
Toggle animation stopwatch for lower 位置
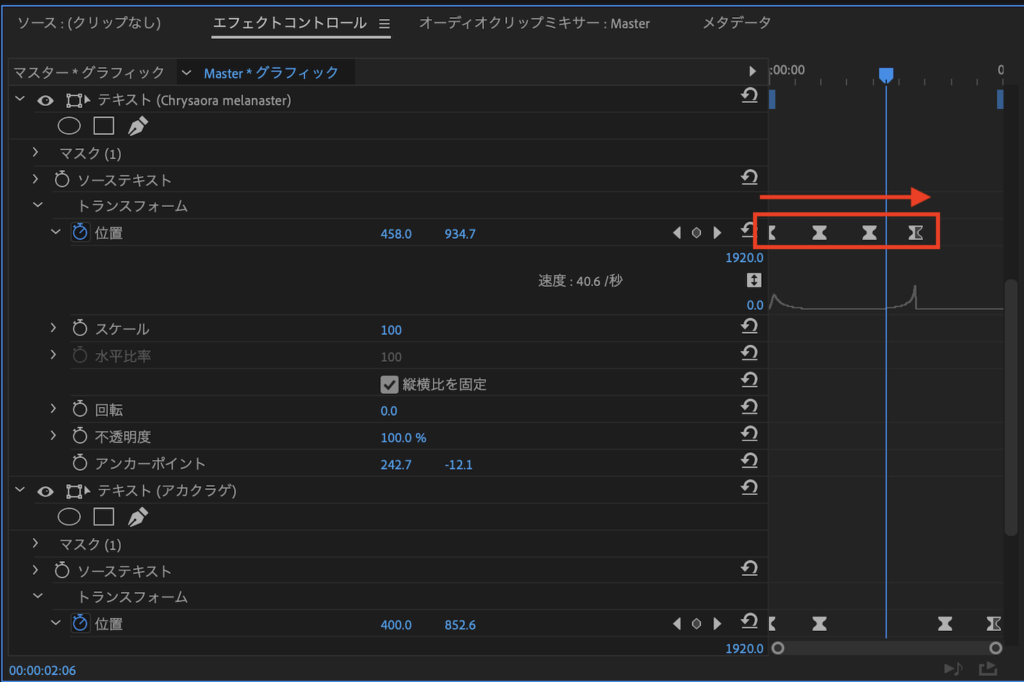pos(80,623)
